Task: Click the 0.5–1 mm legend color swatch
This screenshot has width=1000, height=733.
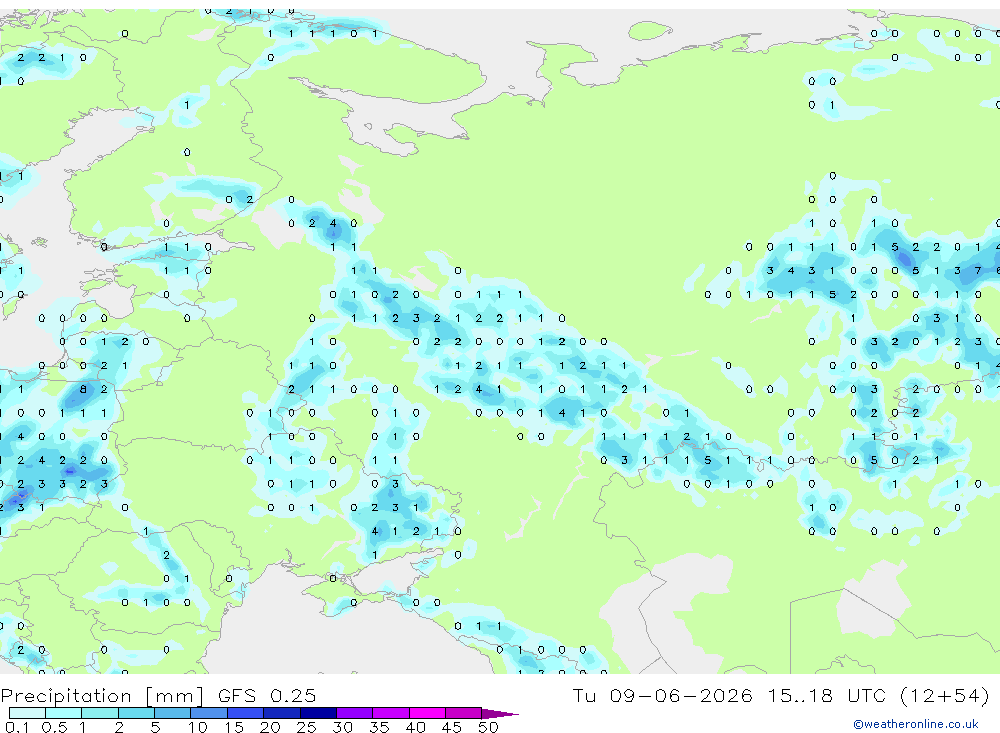Action: click(x=64, y=713)
